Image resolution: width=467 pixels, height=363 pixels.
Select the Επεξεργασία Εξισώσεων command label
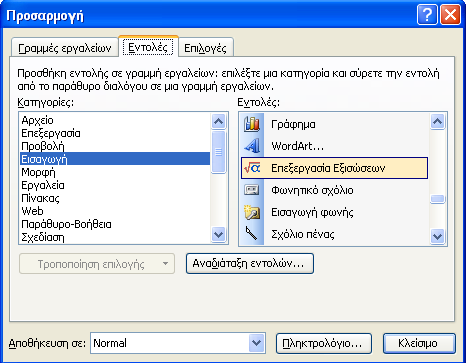328,168
